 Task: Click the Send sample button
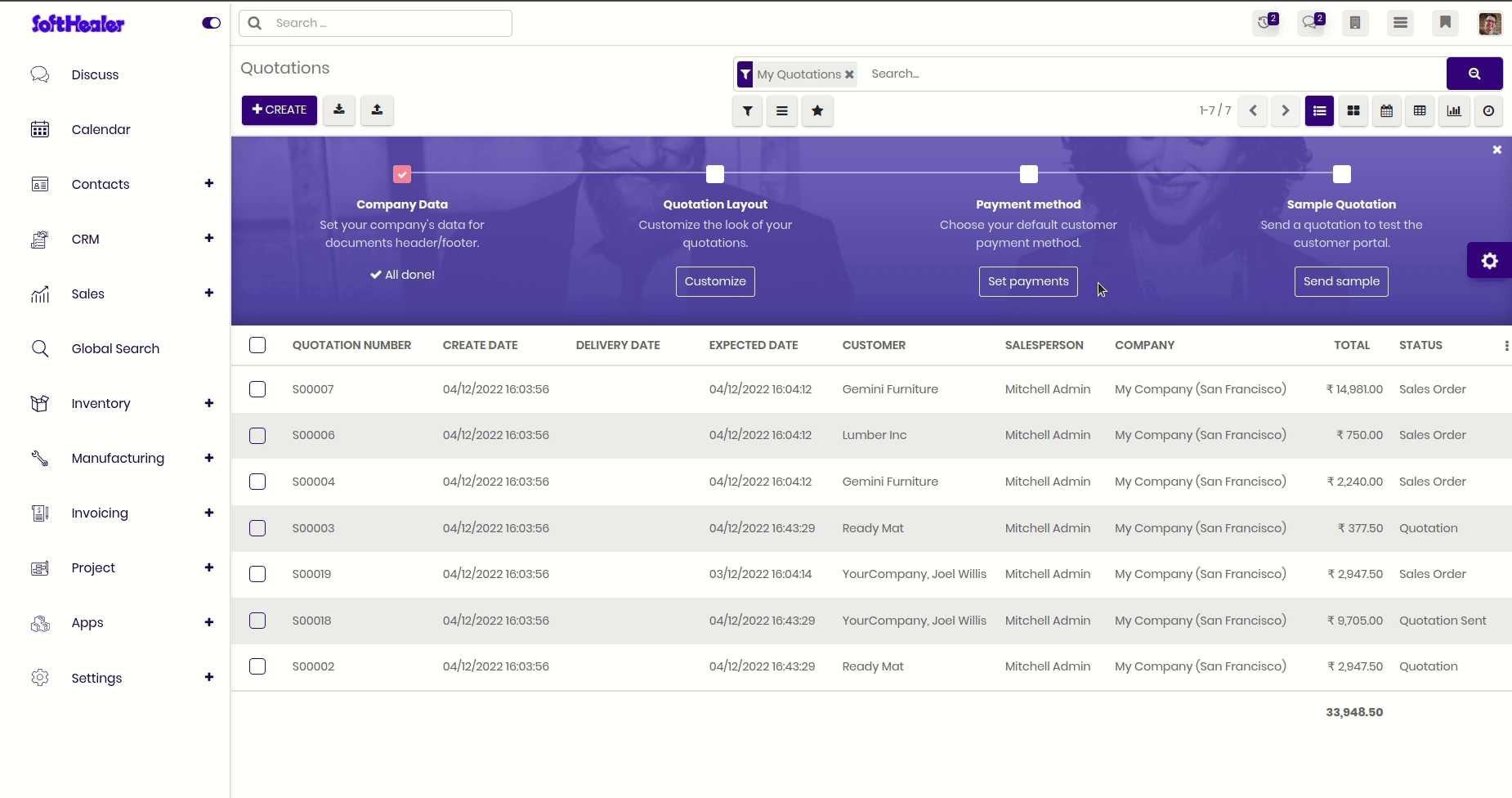pos(1341,281)
